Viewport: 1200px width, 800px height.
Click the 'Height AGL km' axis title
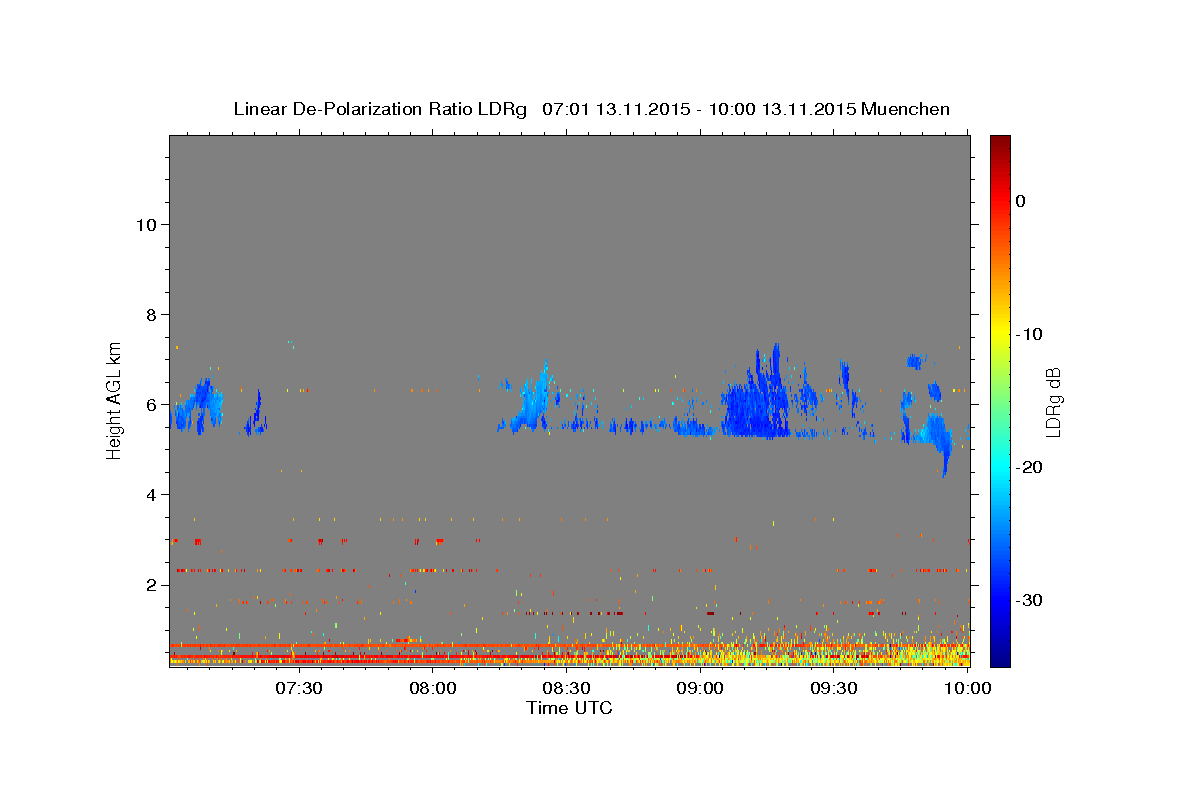(x=114, y=399)
